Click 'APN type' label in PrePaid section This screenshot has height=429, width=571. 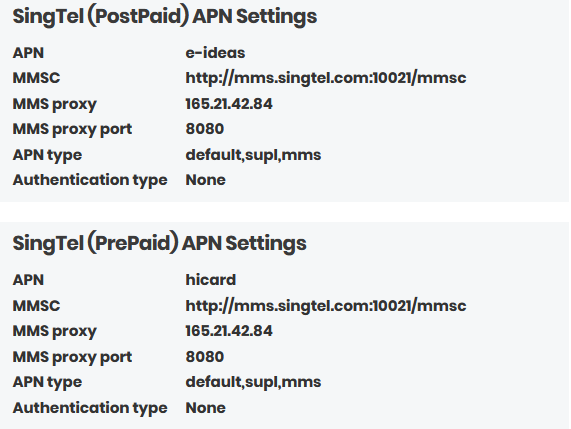[x=47, y=383]
